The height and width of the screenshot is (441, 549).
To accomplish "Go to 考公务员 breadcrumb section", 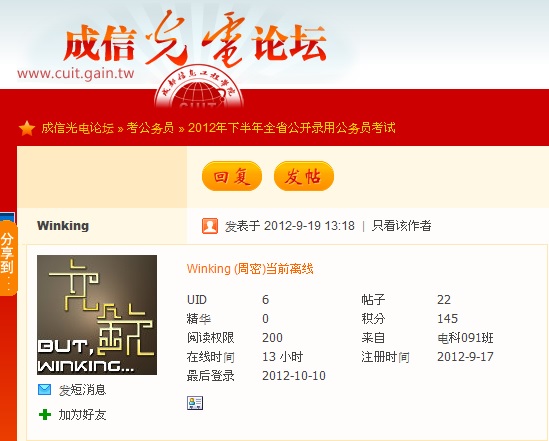I will tap(150, 128).
